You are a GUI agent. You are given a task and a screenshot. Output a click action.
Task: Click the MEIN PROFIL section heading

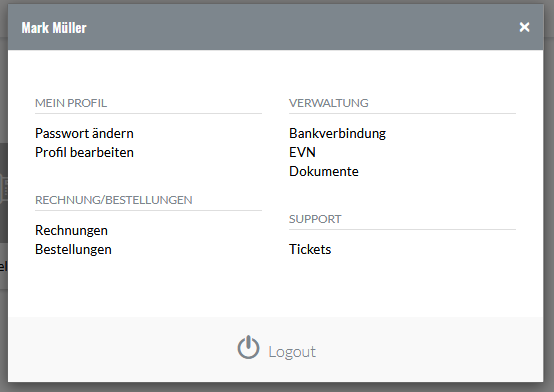(x=71, y=103)
